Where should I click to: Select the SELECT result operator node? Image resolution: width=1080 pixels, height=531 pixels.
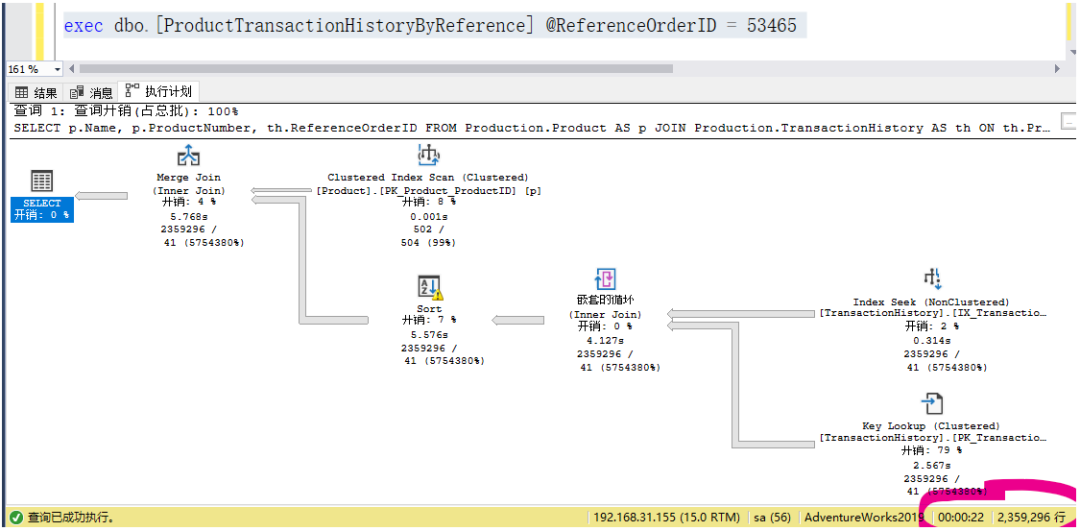(42, 196)
